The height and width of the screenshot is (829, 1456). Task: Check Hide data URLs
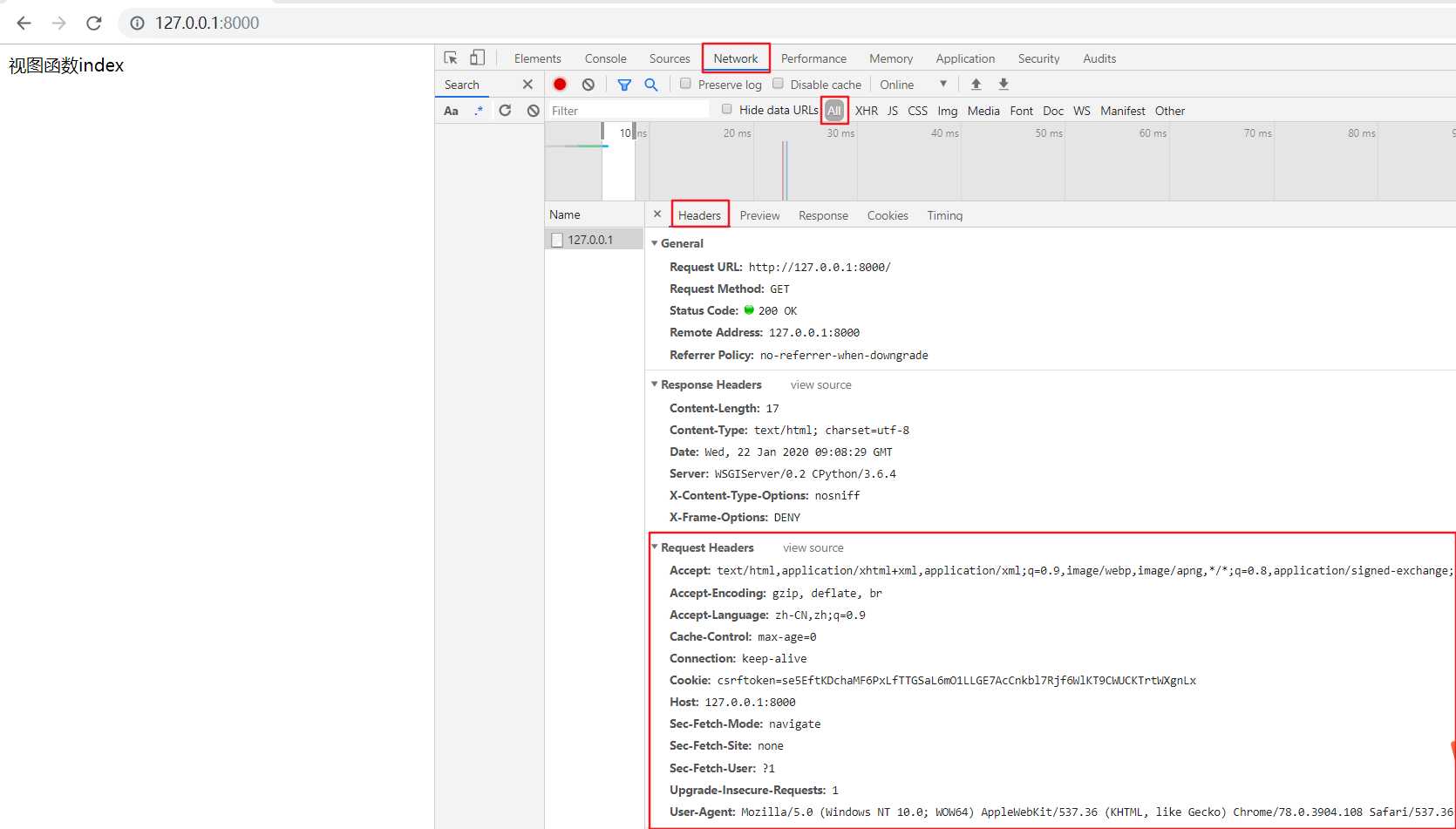click(727, 109)
